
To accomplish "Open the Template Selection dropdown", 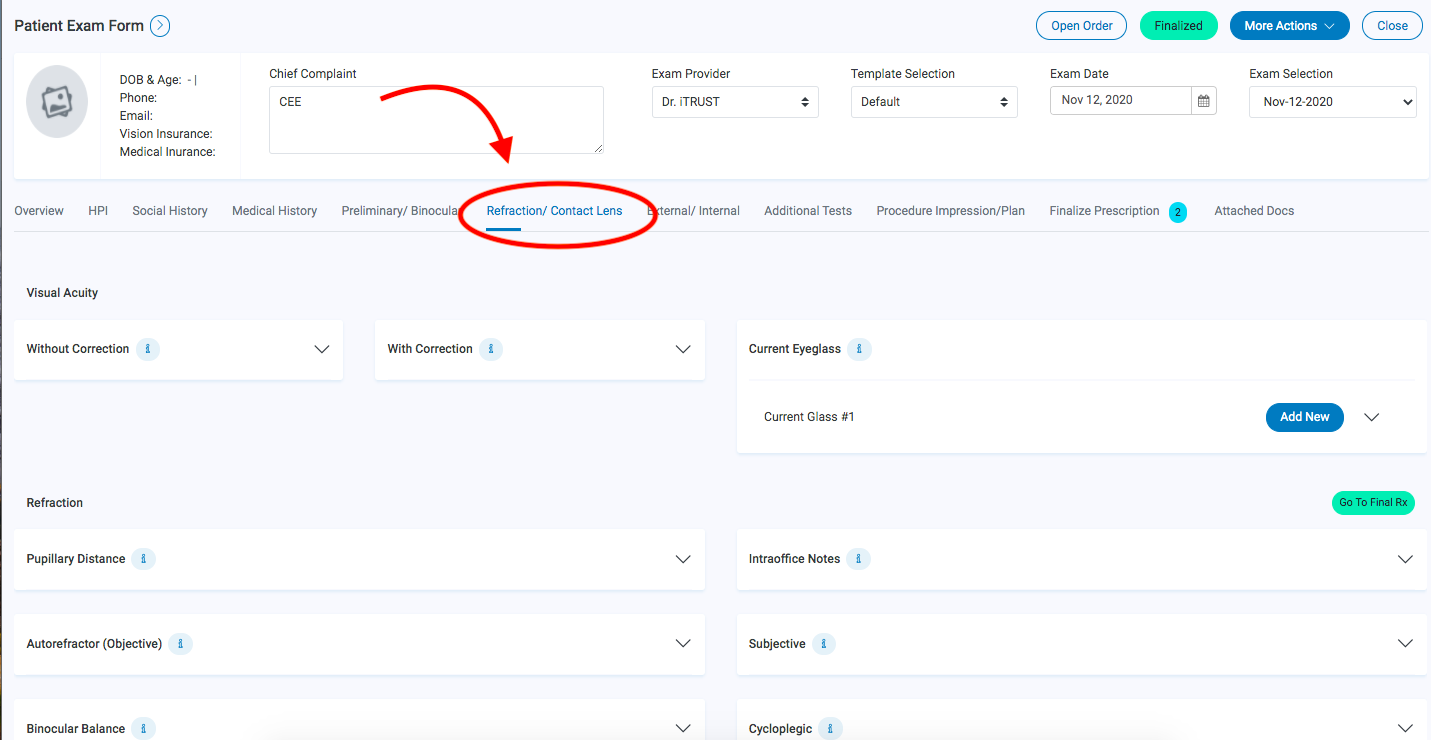I will [933, 101].
